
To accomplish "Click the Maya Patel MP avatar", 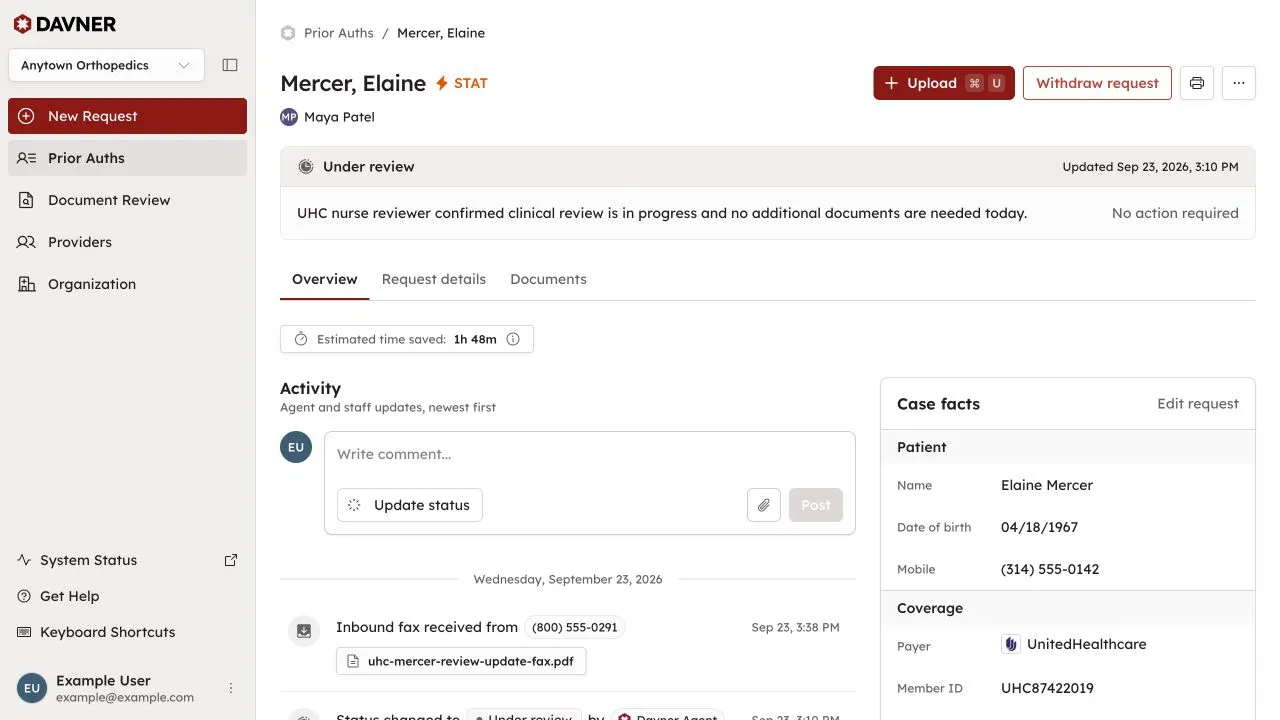I will click(x=289, y=117).
